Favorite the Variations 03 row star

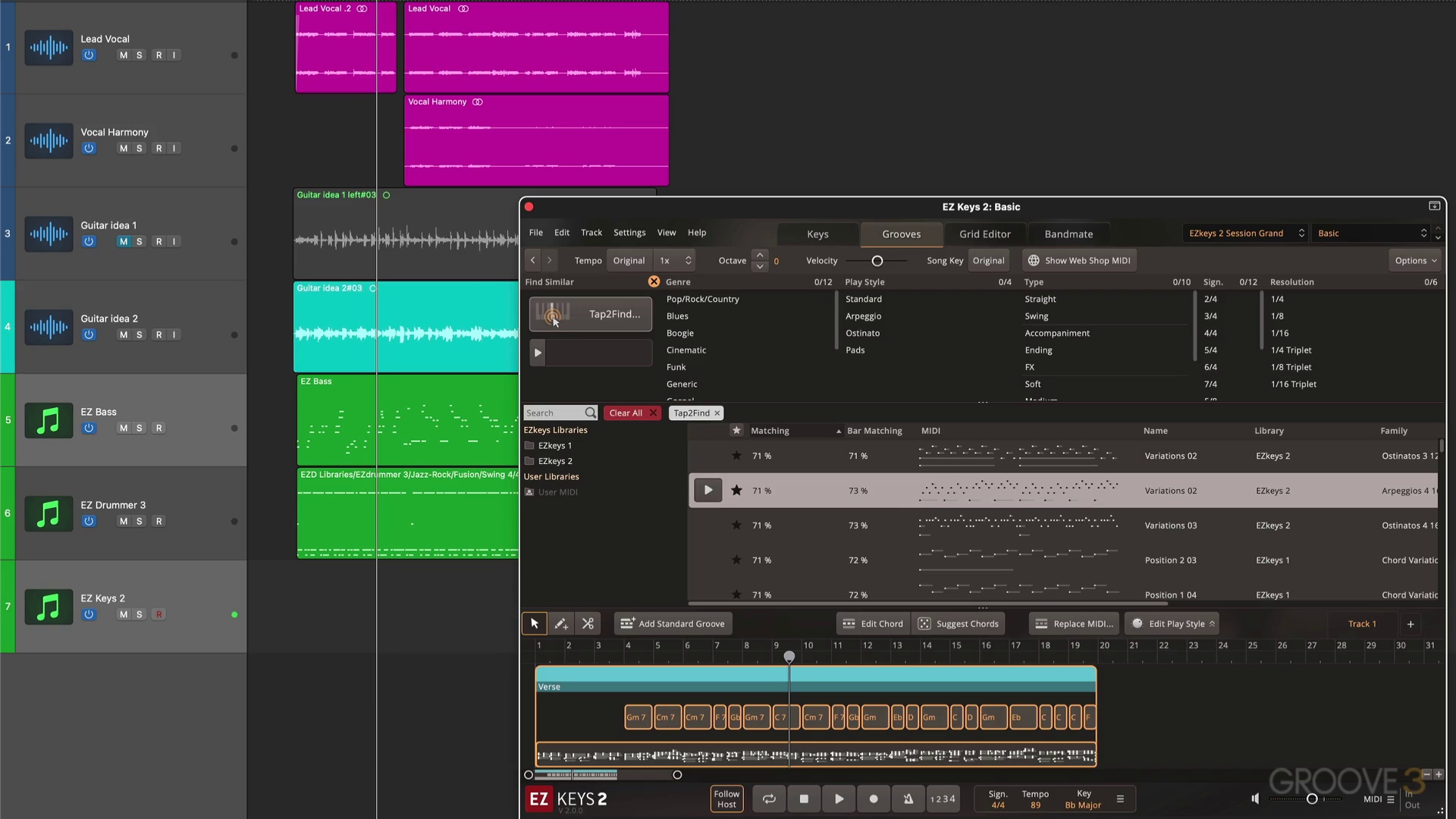736,525
